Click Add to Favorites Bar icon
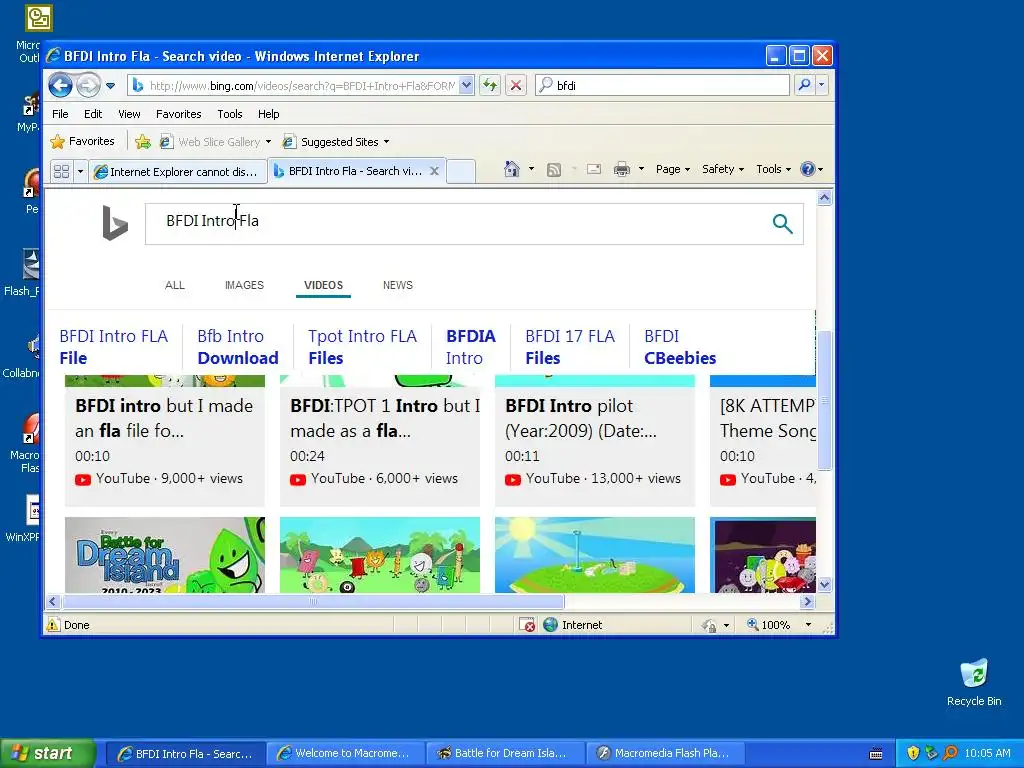Screen dimensions: 1024x768 coord(143,142)
